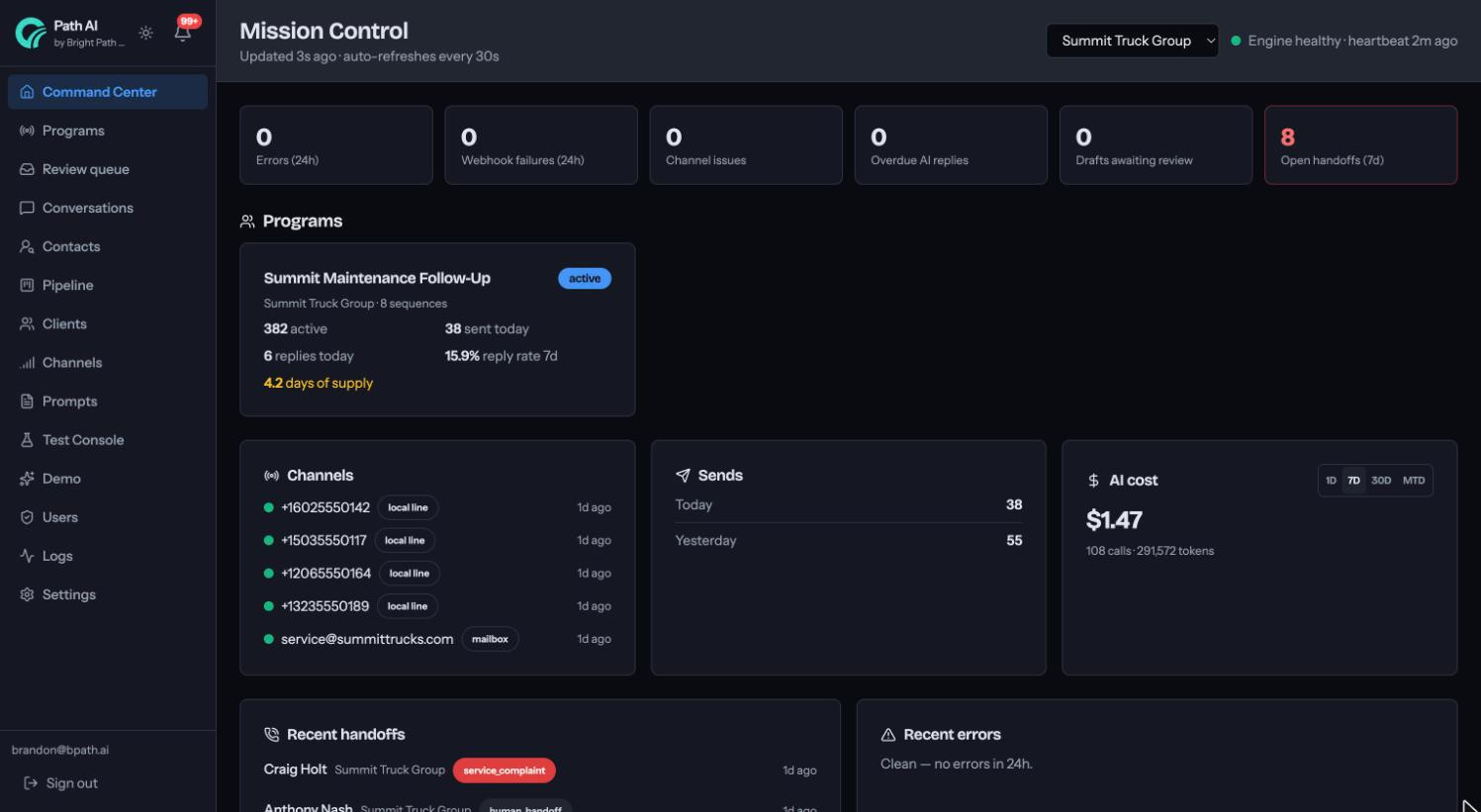Click the Recent handoffs phone icon

click(271, 735)
